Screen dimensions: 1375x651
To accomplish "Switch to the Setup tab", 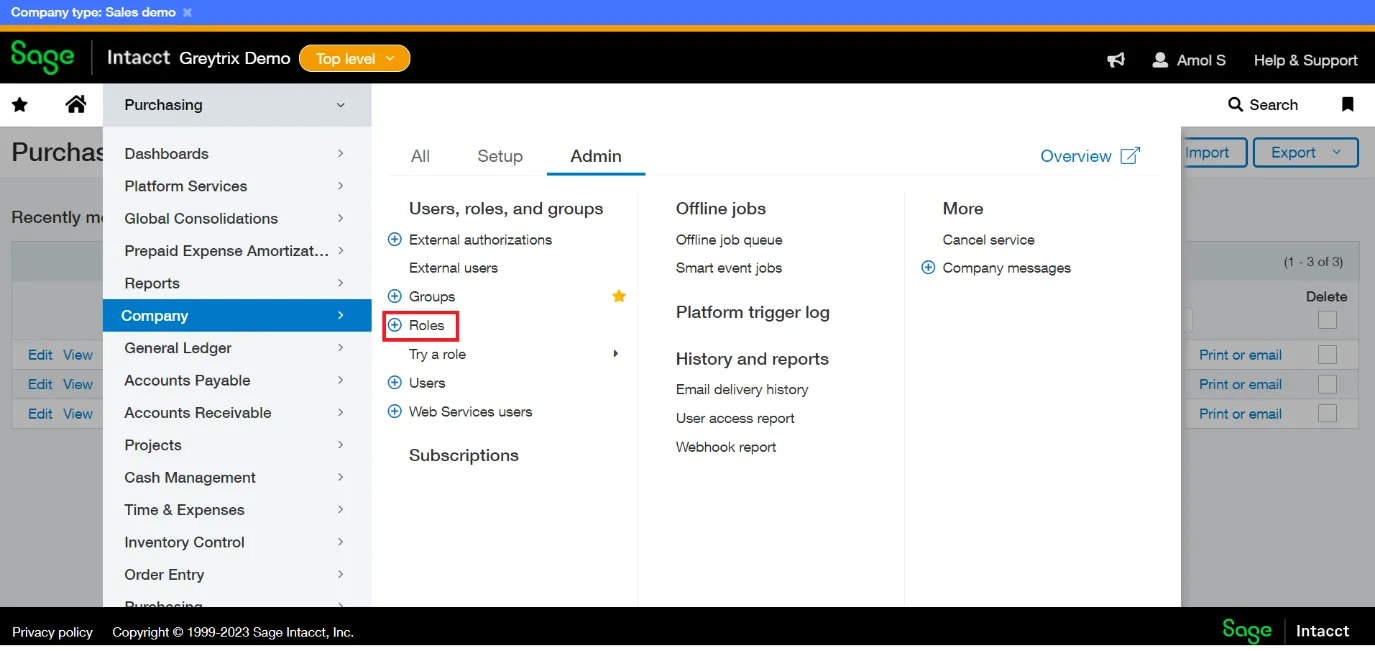I will [500, 156].
